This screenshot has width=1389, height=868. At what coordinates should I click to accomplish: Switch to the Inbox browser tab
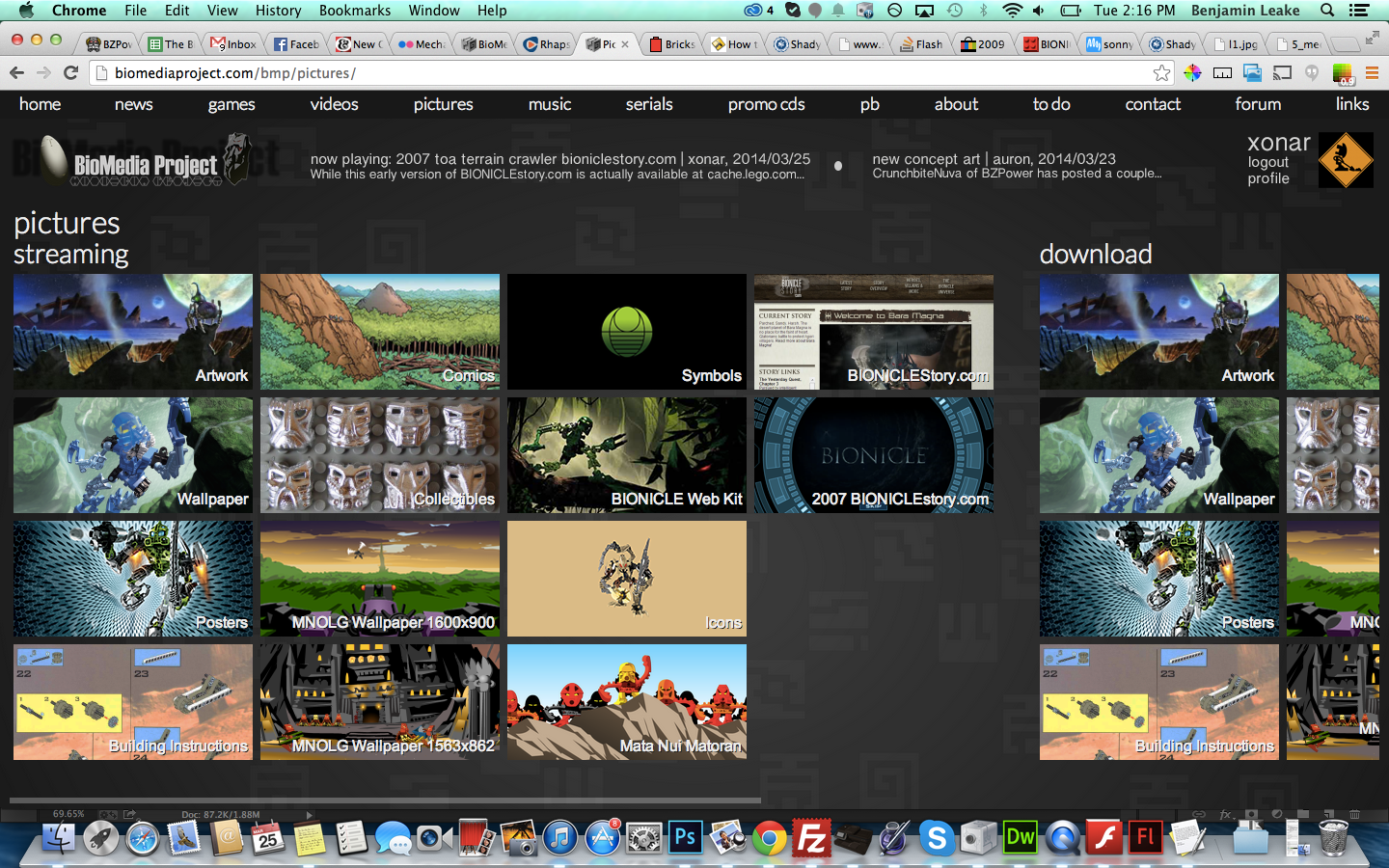point(233,44)
